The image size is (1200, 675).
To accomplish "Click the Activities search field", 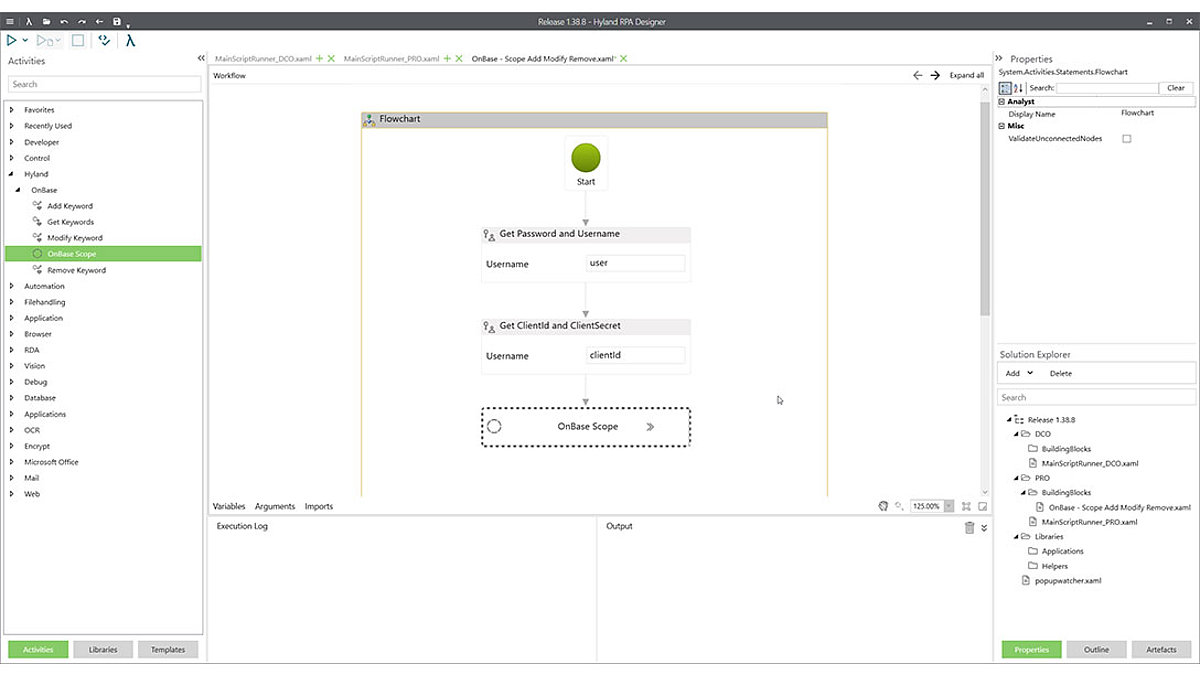I will point(105,84).
